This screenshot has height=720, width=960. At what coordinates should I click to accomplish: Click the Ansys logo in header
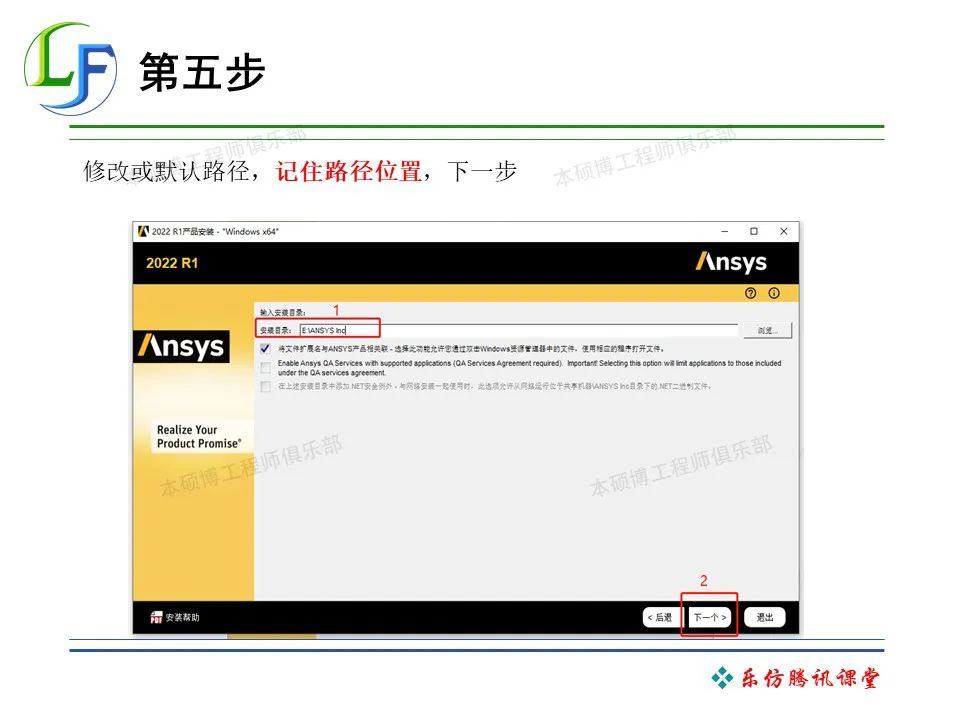point(731,262)
